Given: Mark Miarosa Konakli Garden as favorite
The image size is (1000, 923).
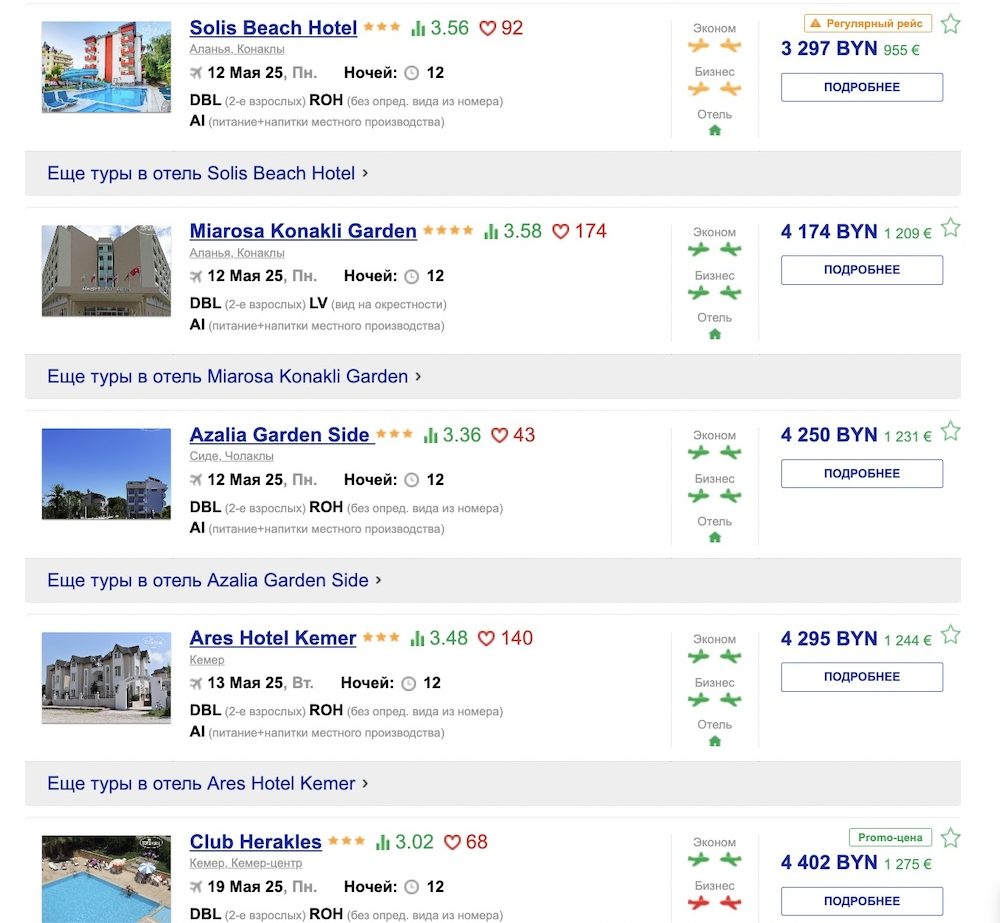Looking at the screenshot, I should tap(951, 228).
